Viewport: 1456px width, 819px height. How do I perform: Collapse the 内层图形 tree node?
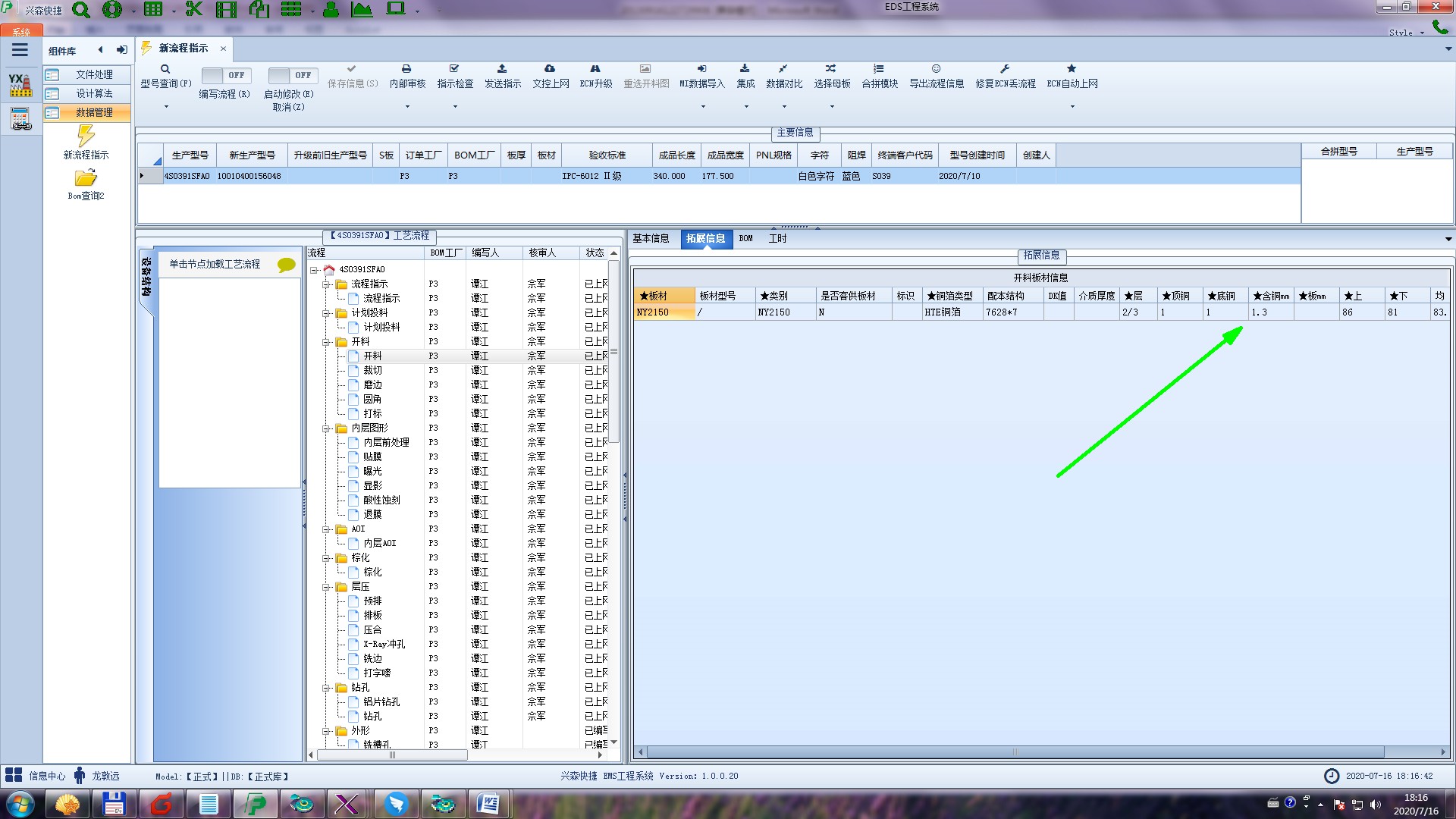point(326,428)
